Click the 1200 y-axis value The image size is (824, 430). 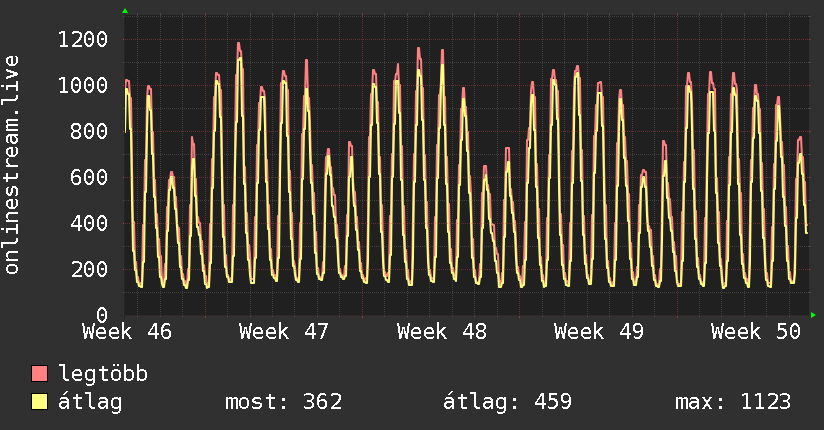83,39
